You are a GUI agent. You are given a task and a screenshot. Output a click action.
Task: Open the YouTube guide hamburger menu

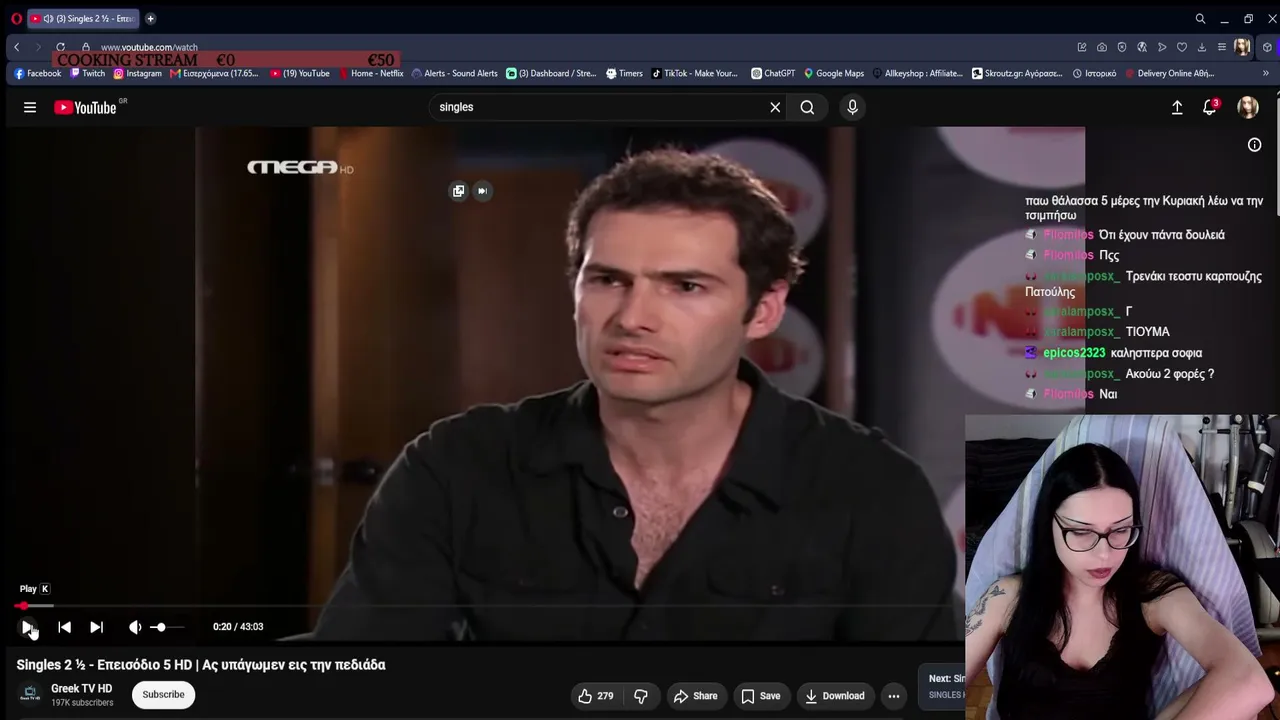pos(30,107)
